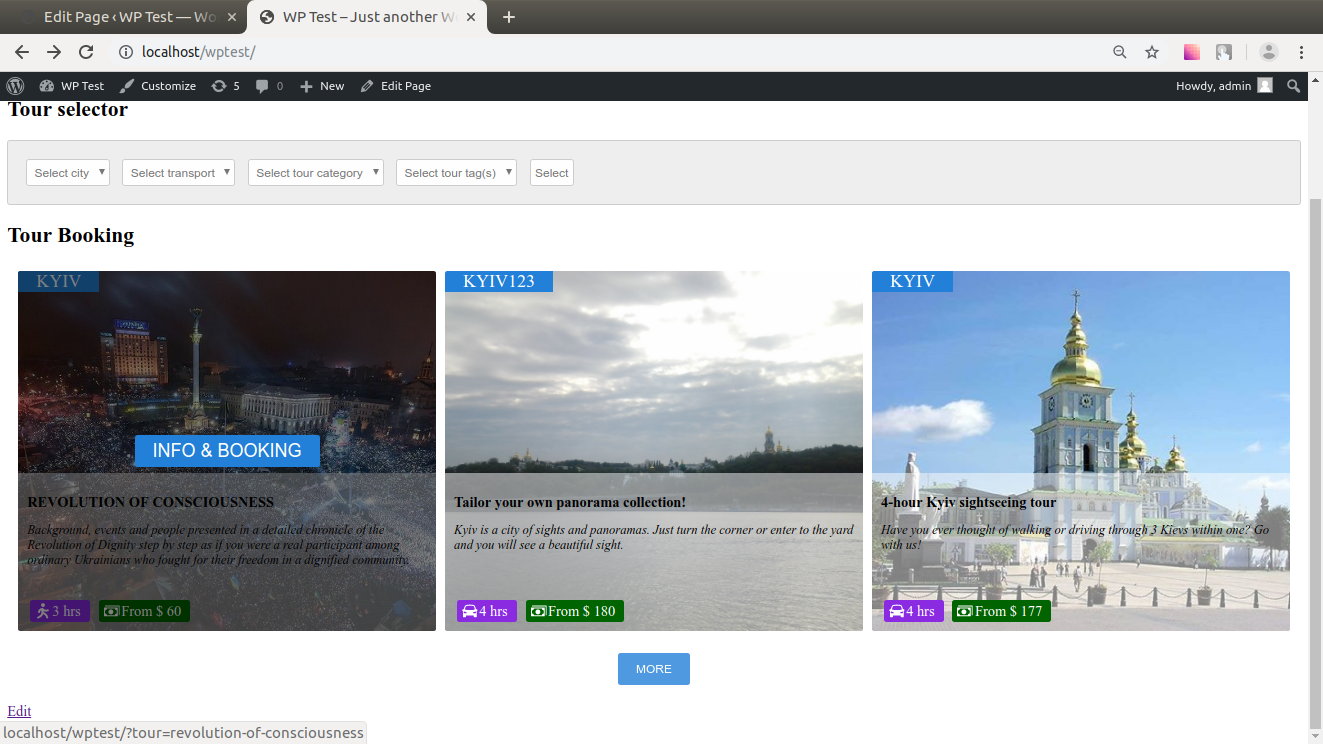Open the site information icon in address bar
This screenshot has width=1323, height=744.
click(126, 52)
